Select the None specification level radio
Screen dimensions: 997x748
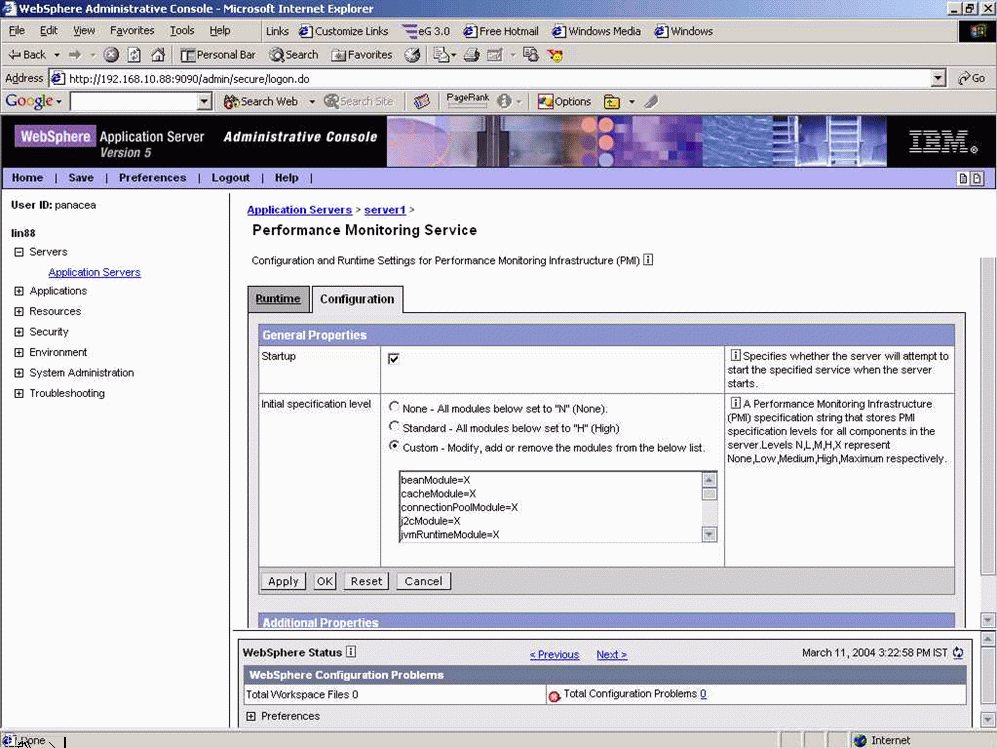coord(394,407)
